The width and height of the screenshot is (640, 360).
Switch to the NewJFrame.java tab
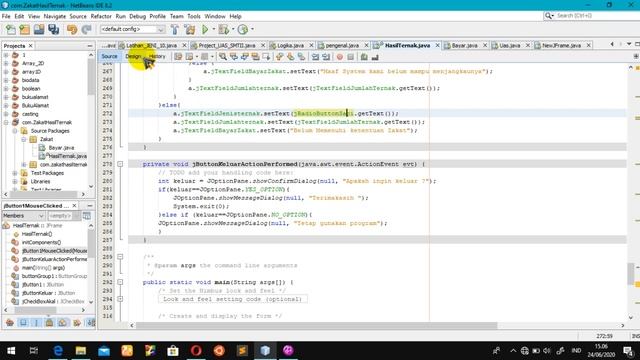(561, 45)
